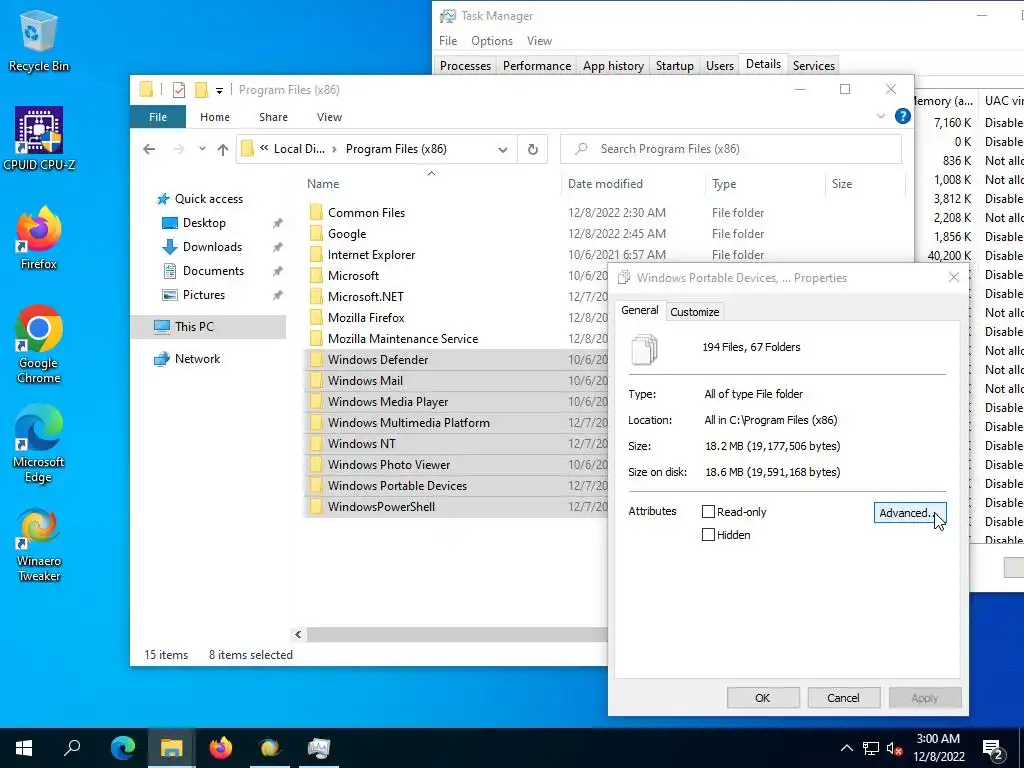
Task: Sort files by the Type column
Action: pyautogui.click(x=765, y=184)
